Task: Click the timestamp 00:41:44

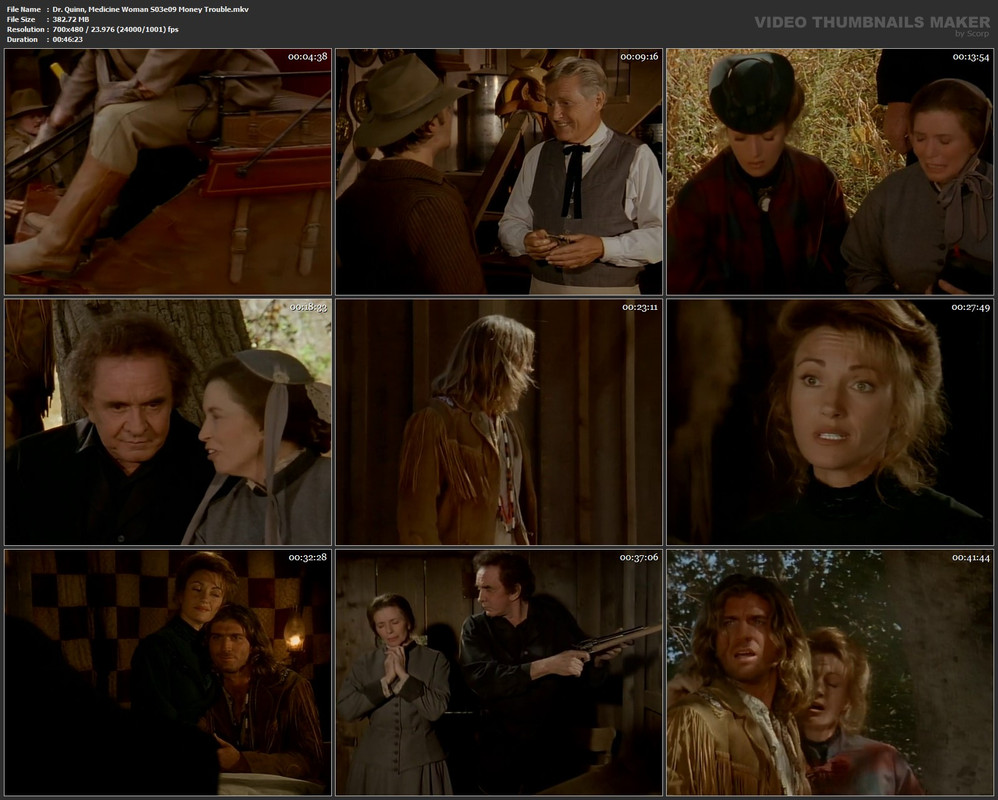Action: (x=971, y=558)
